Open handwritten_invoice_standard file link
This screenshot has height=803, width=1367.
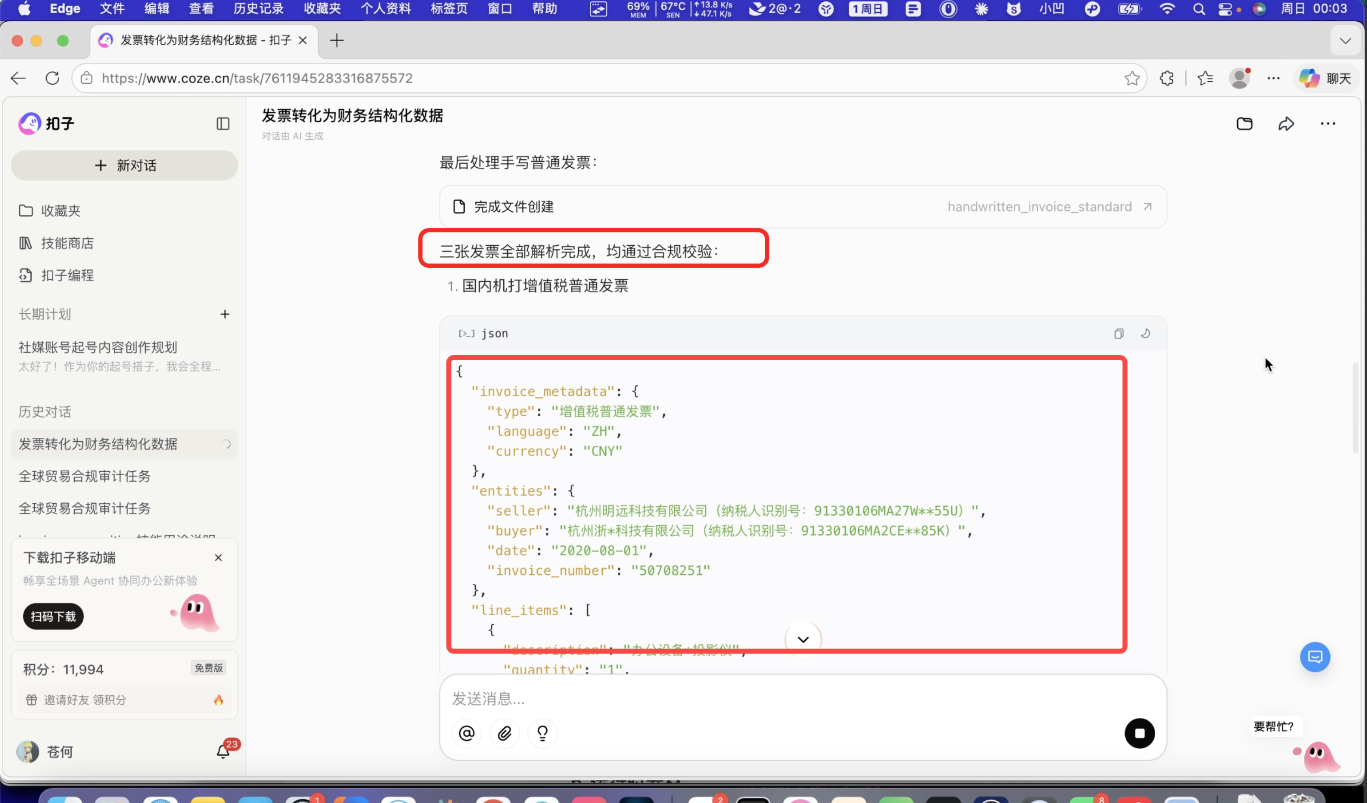tap(1050, 207)
